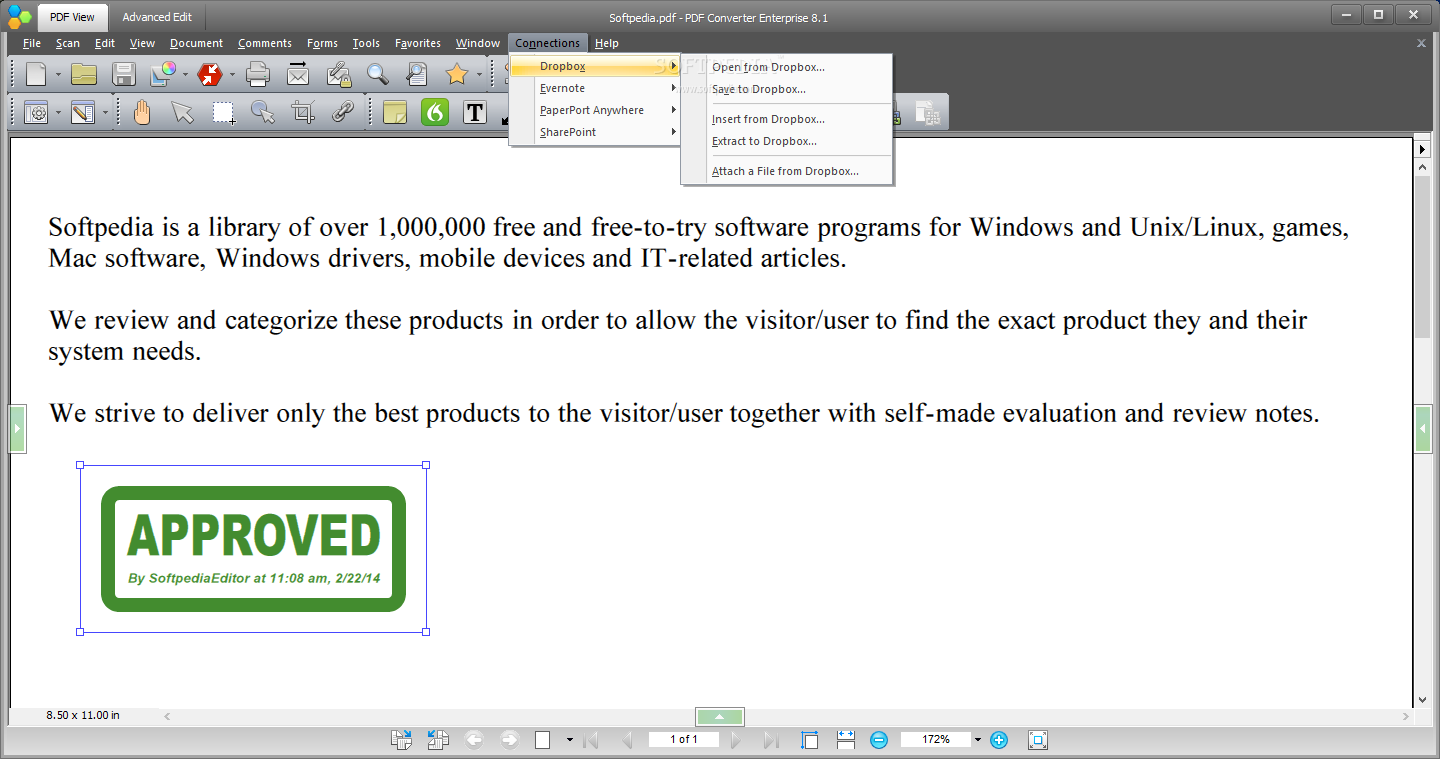Open the 172% zoom level dropdown
Viewport: 1440px width, 759px height.
978,740
